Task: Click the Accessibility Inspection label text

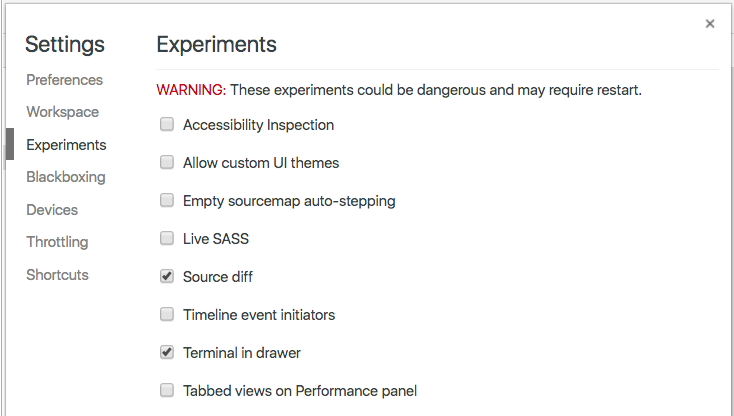Action: (258, 125)
